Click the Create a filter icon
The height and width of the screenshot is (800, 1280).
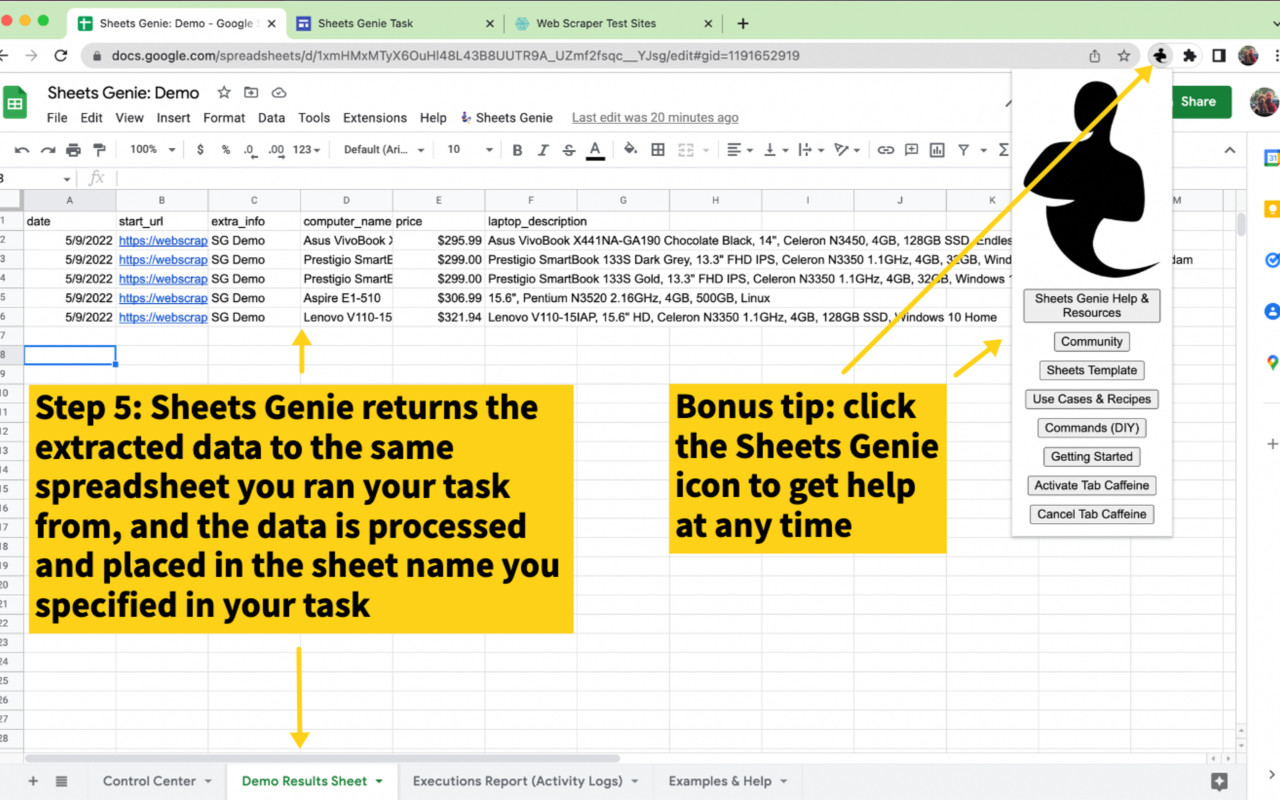963,150
